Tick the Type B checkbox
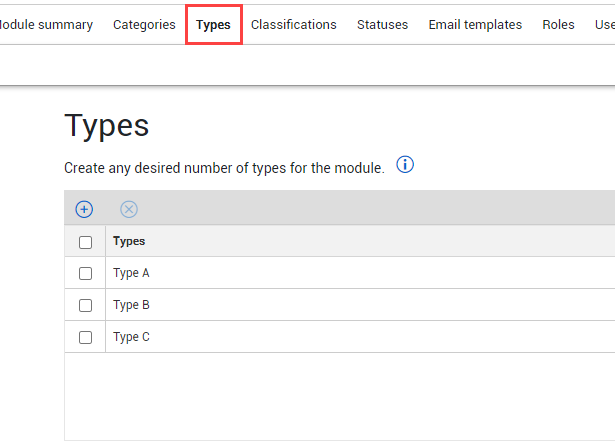The width and height of the screenshot is (615, 445). click(x=85, y=305)
